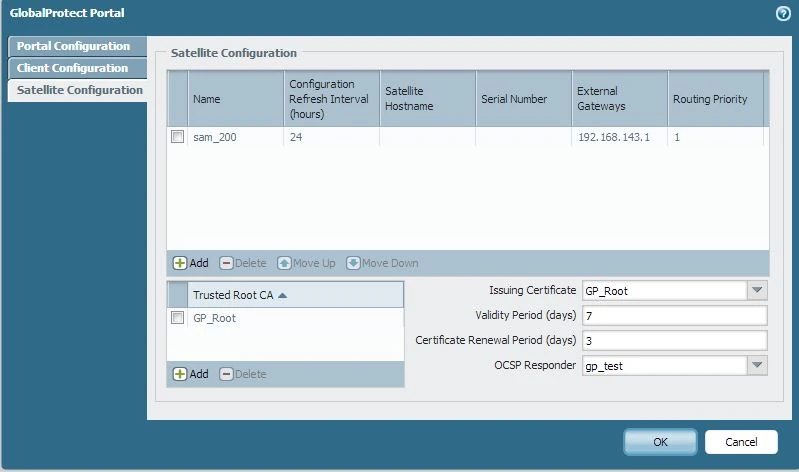Click the Configuration Refresh Interval column header
Screen dimensions: 799x472
coord(332,99)
